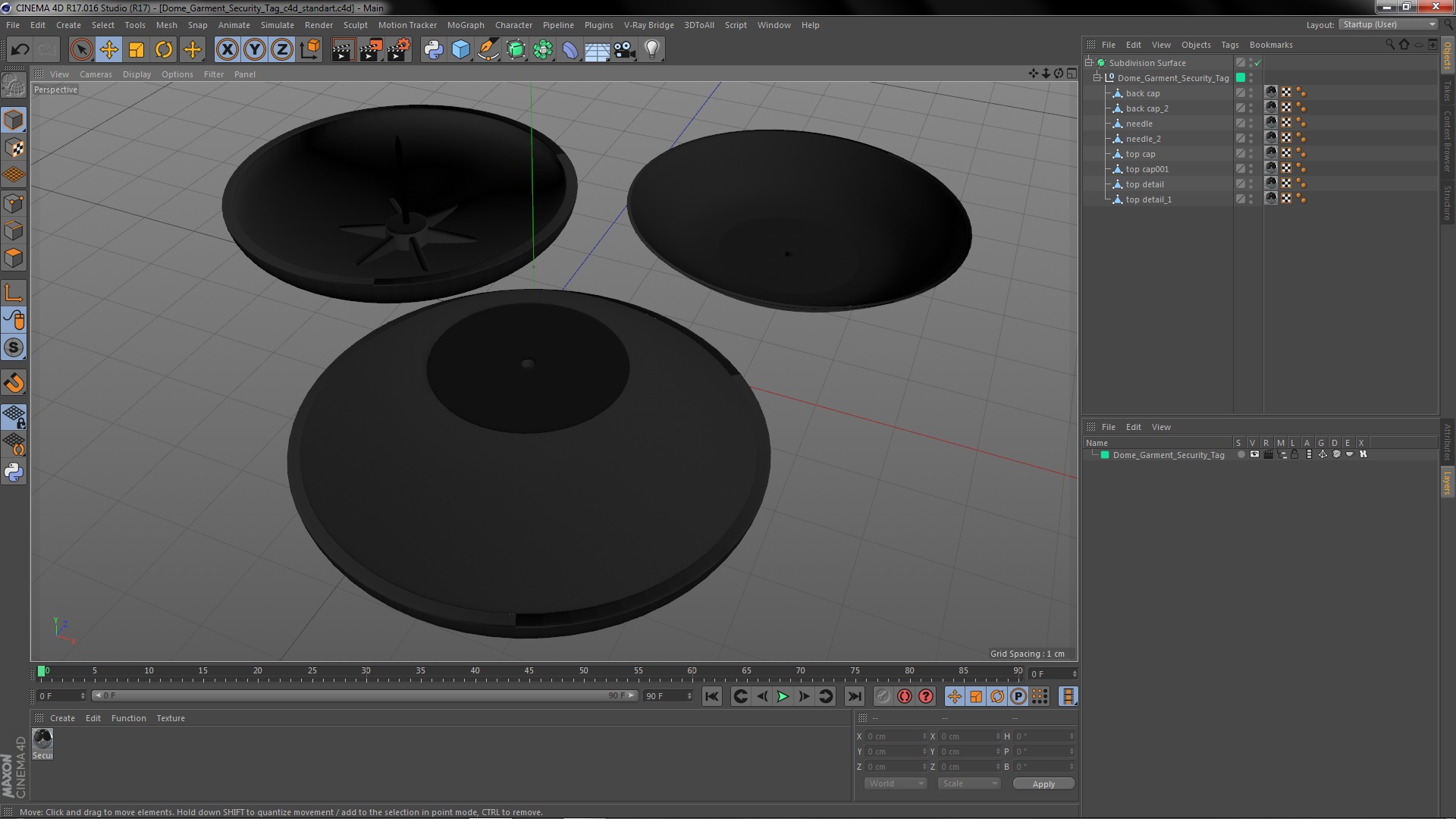Switch to Texture mode icon

[x=14, y=148]
